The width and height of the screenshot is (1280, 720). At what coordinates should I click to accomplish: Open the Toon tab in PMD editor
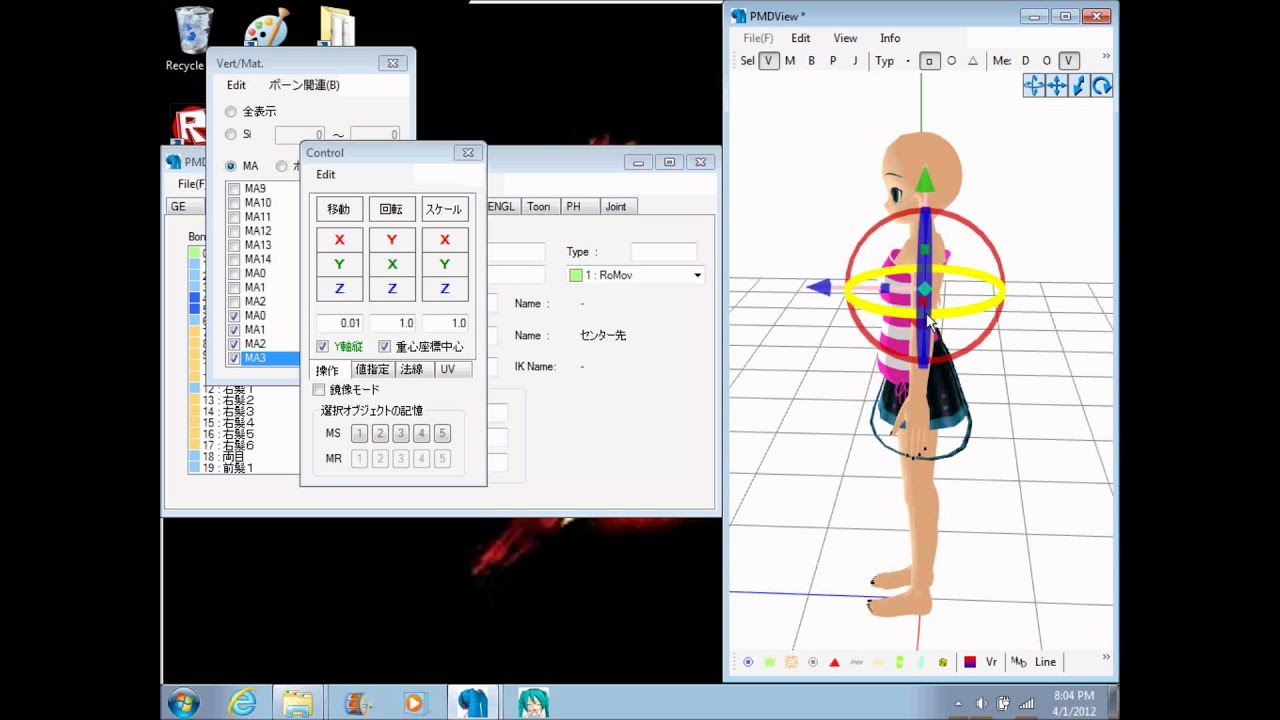[539, 206]
